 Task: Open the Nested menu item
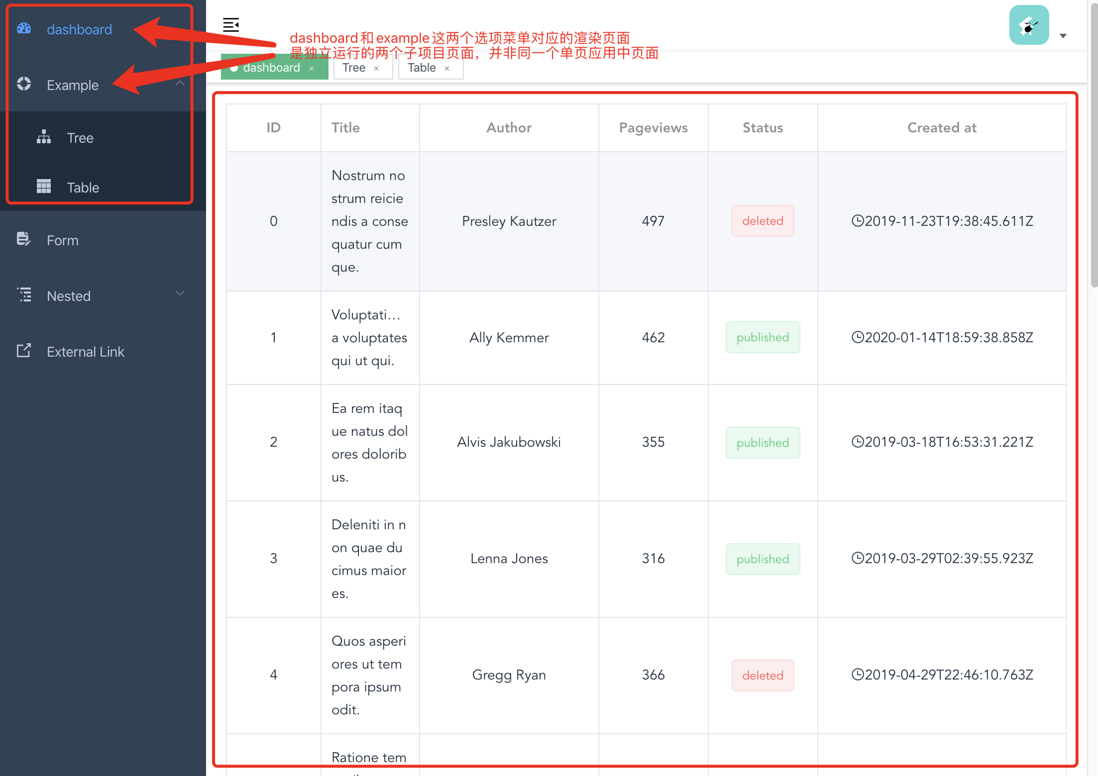(103, 296)
